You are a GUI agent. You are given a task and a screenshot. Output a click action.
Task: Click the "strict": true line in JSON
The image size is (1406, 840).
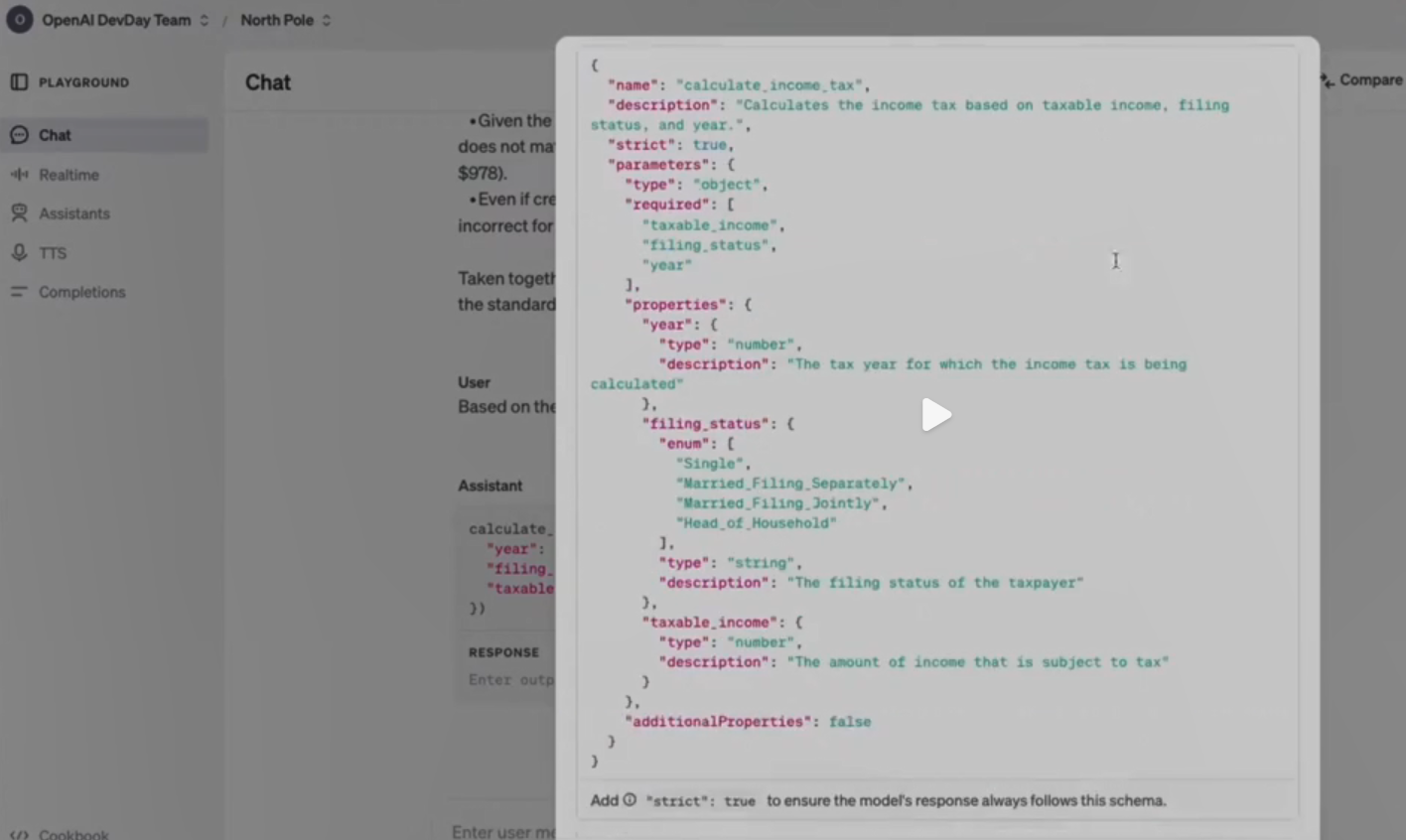670,145
